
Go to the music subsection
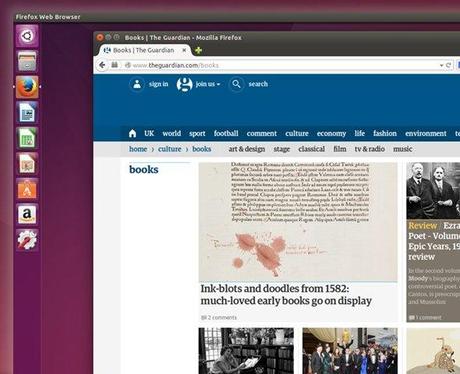[403, 149]
